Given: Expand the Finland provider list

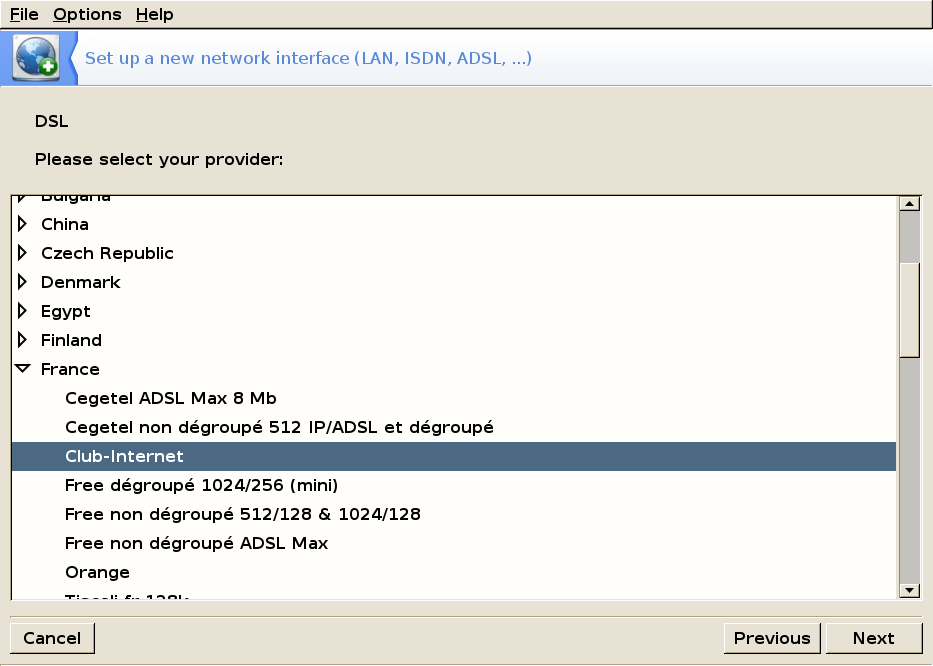Looking at the screenshot, I should 23,340.
